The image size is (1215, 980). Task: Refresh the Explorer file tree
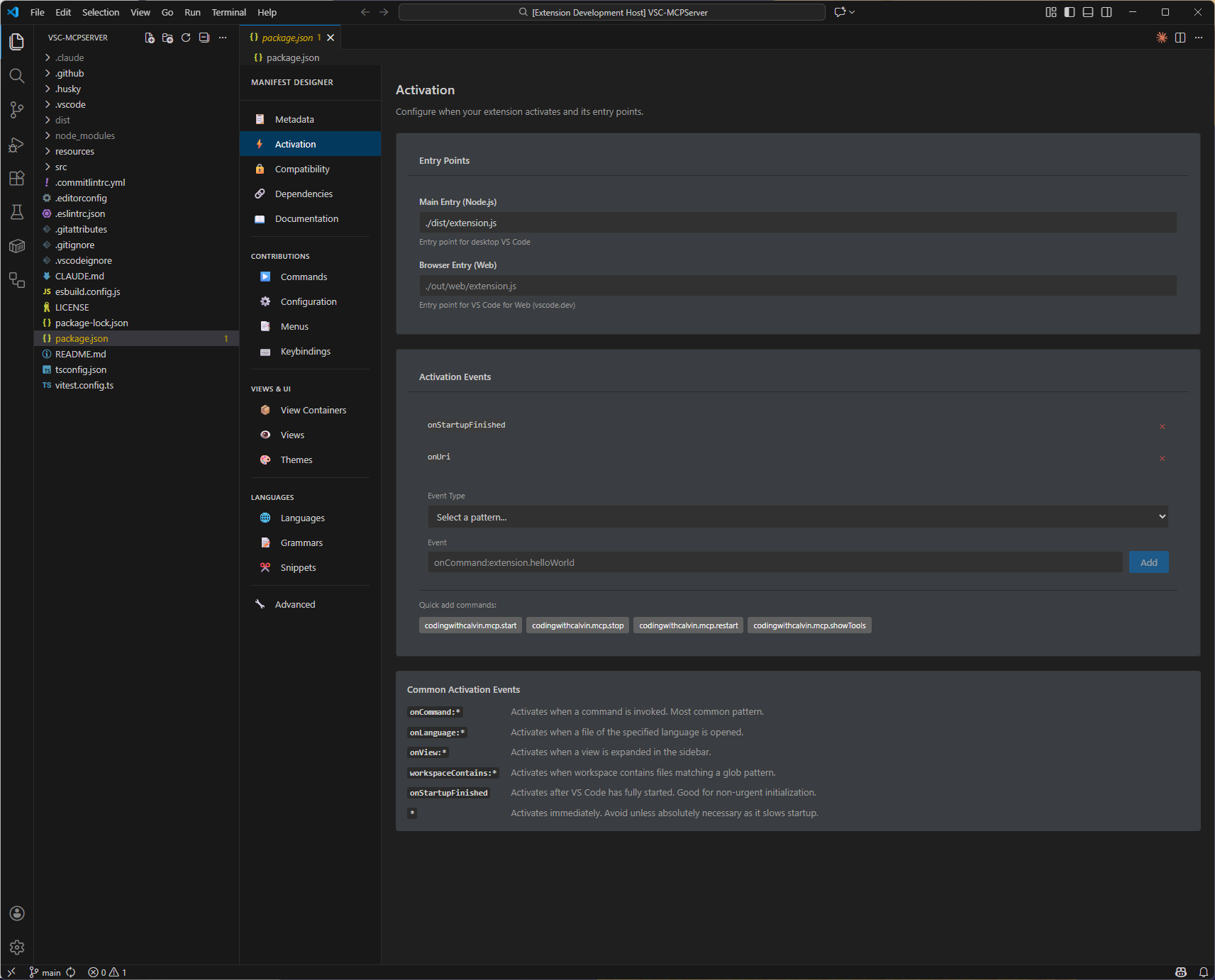[186, 38]
